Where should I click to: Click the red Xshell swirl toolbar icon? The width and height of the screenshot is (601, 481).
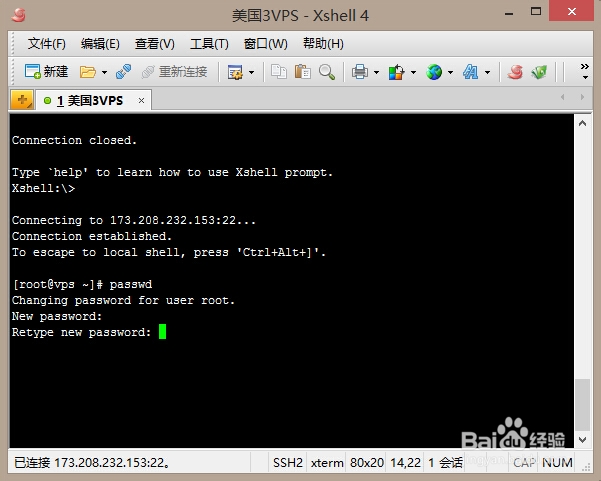(x=515, y=72)
